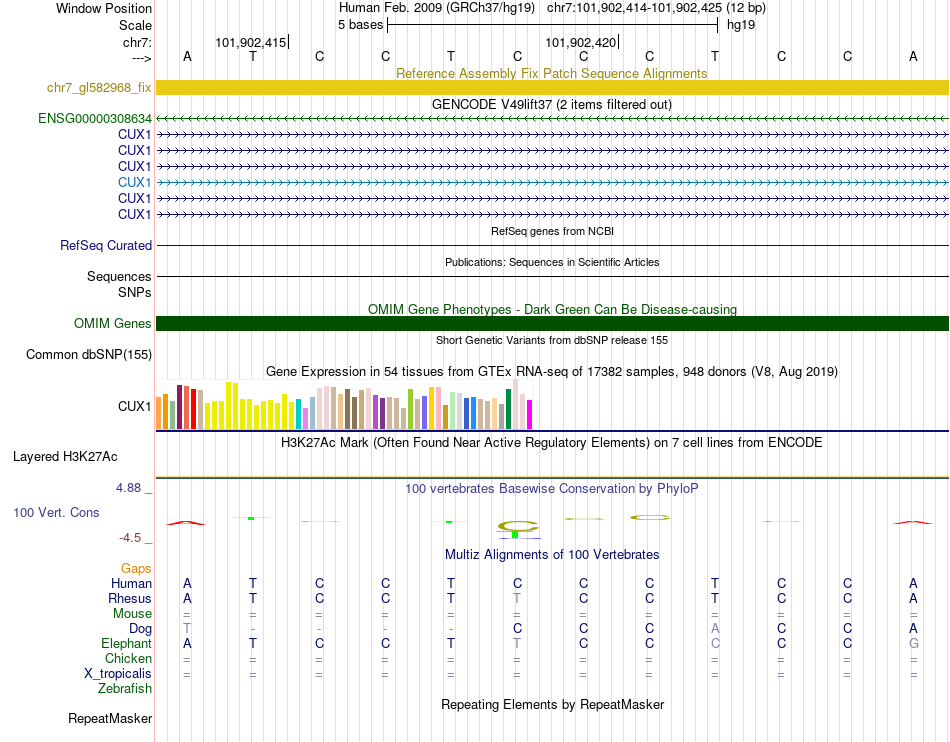This screenshot has height=742, width=950.
Task: Open the OMIM Genes track label
Action: coord(112,323)
